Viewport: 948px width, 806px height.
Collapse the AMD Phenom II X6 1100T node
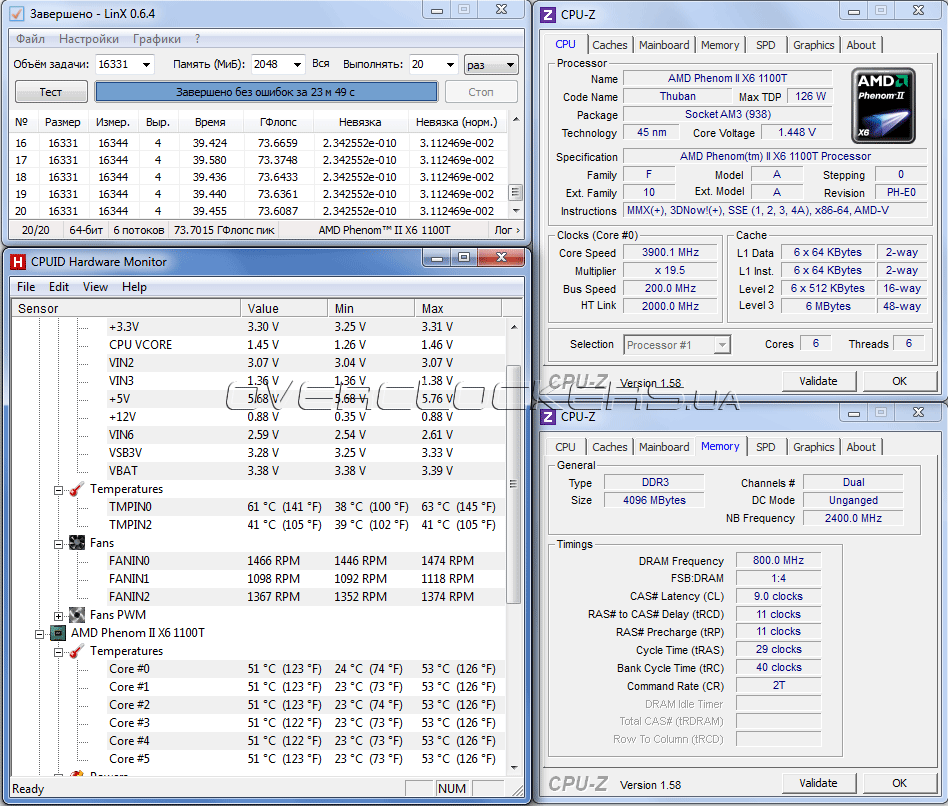coord(40,633)
